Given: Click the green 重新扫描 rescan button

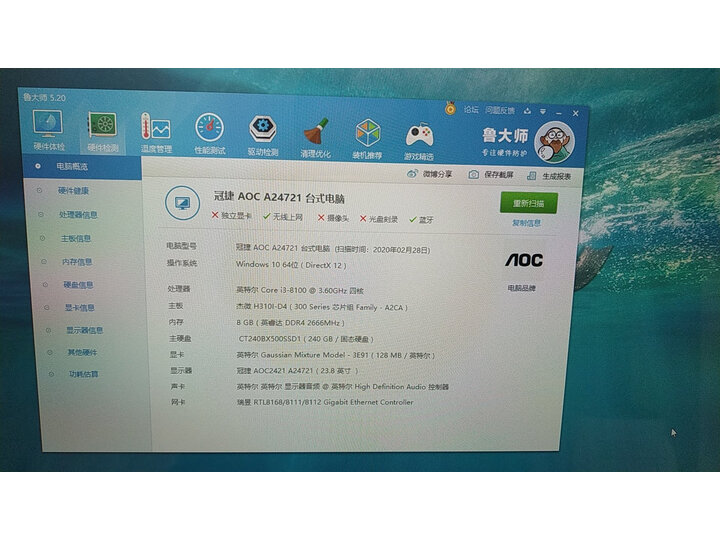Looking at the screenshot, I should (x=529, y=203).
